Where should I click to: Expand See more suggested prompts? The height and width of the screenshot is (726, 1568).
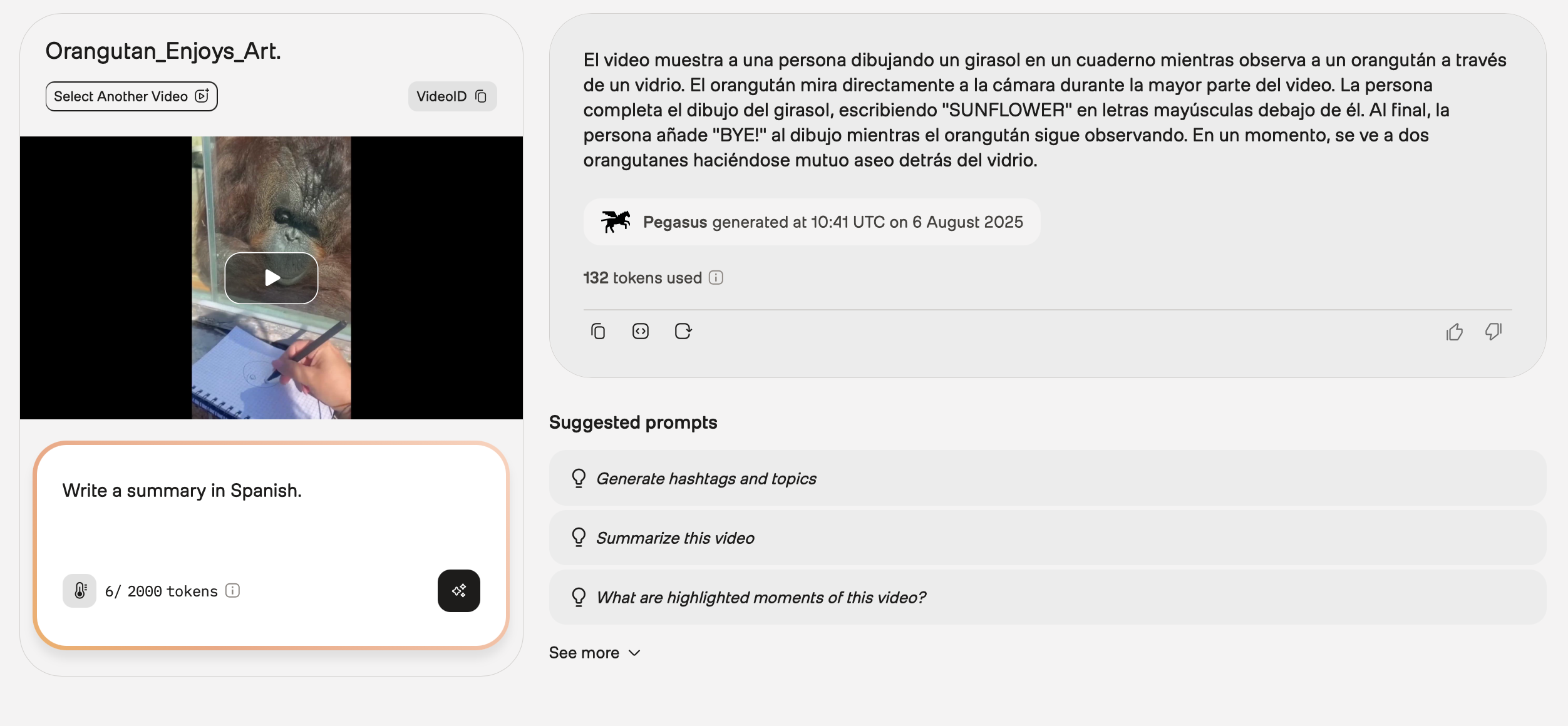coord(594,653)
